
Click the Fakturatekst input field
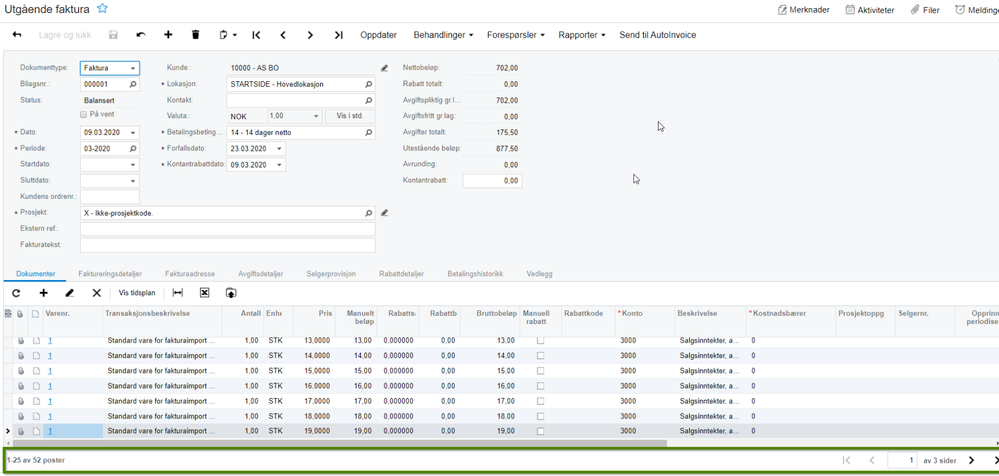(x=227, y=245)
